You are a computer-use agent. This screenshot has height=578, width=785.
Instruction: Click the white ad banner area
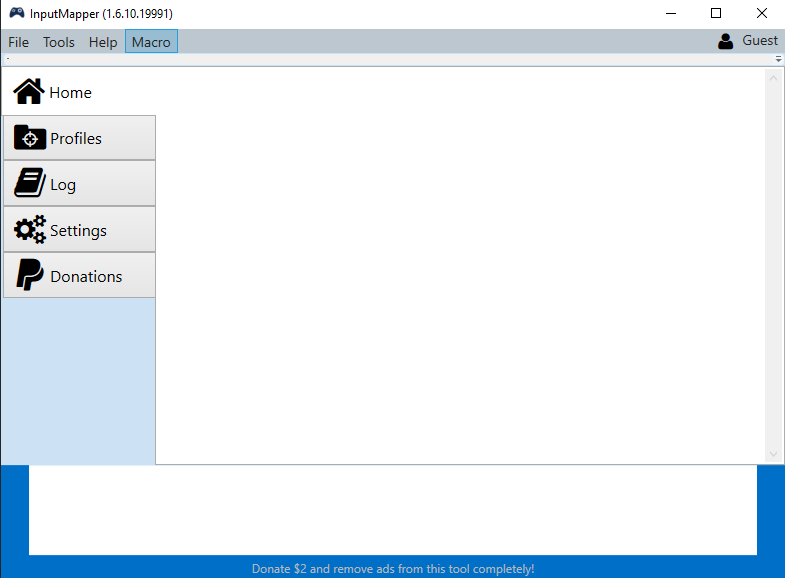[393, 509]
